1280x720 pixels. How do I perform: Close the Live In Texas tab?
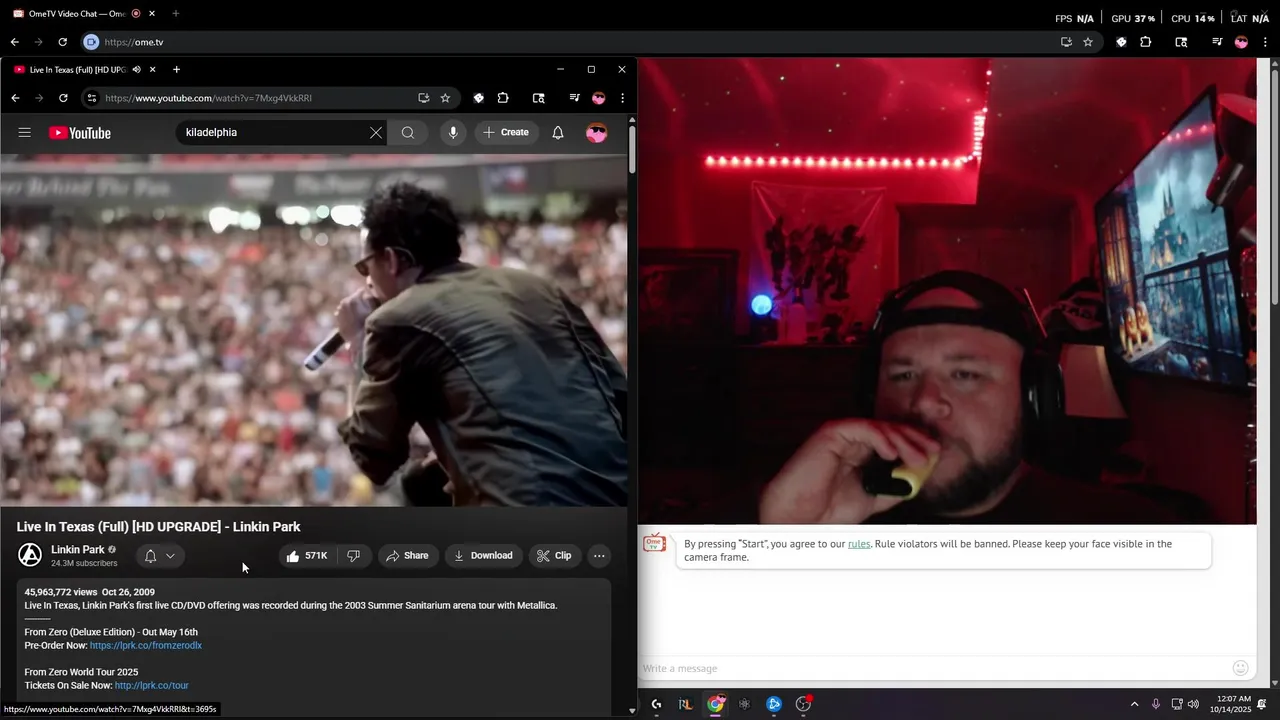click(153, 69)
